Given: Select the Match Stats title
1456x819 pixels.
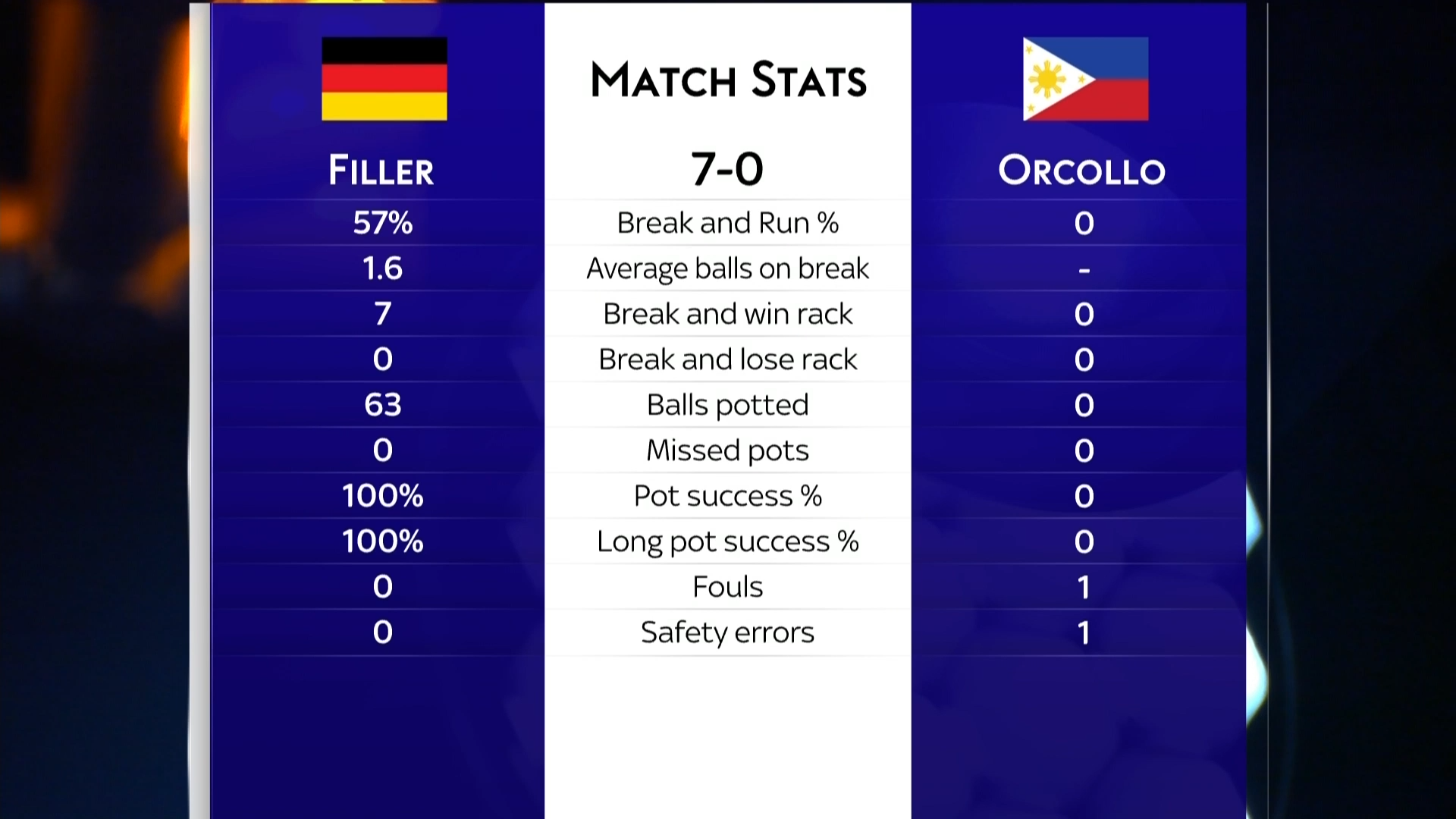Looking at the screenshot, I should (x=728, y=80).
